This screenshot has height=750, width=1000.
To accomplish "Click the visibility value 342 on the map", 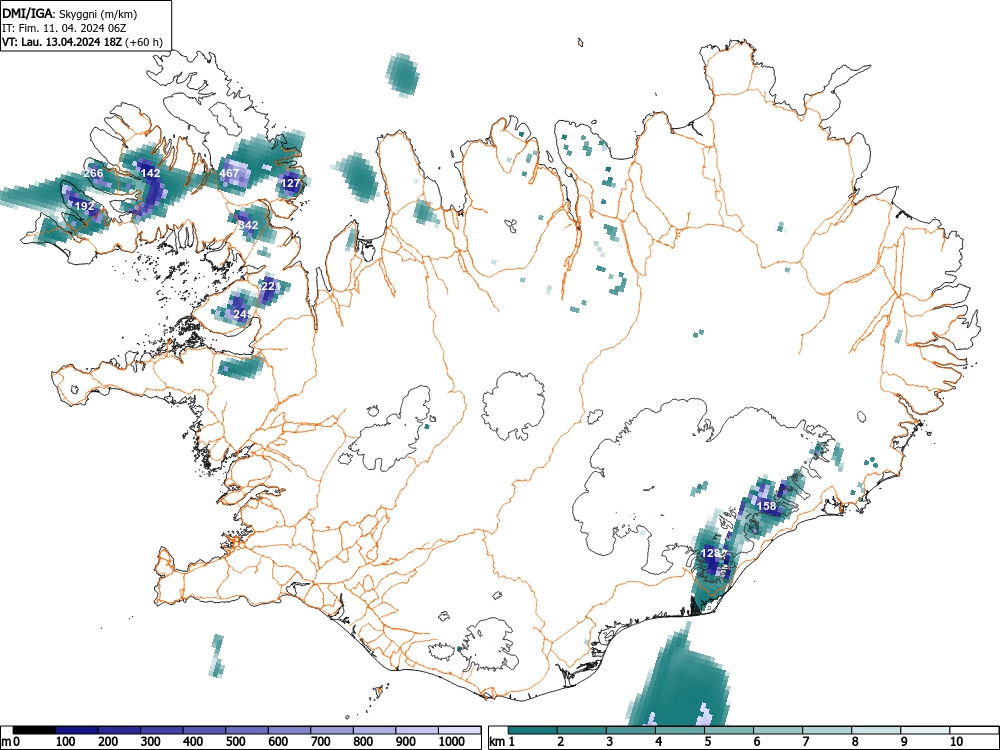I will [x=248, y=225].
